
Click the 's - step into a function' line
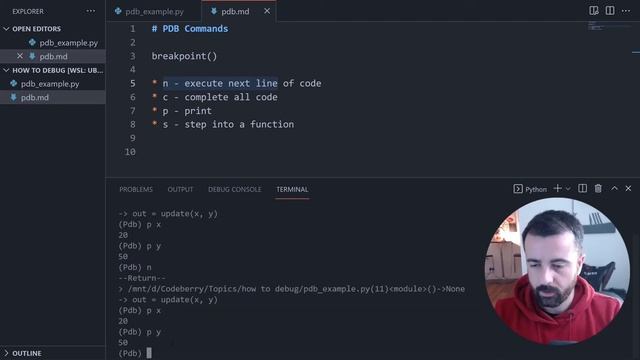[228, 124]
